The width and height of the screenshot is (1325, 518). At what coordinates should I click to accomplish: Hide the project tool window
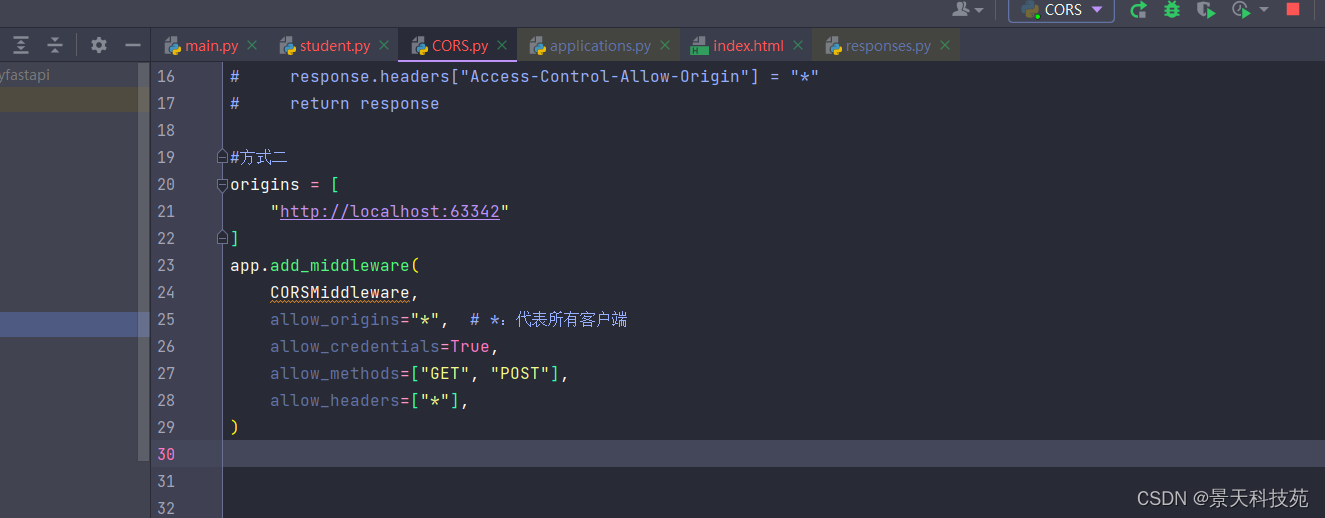[x=132, y=45]
